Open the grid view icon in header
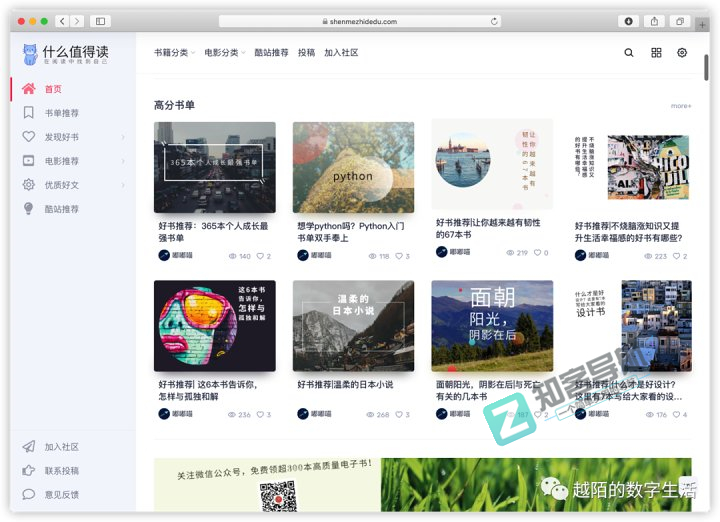The width and height of the screenshot is (720, 522). click(656, 53)
